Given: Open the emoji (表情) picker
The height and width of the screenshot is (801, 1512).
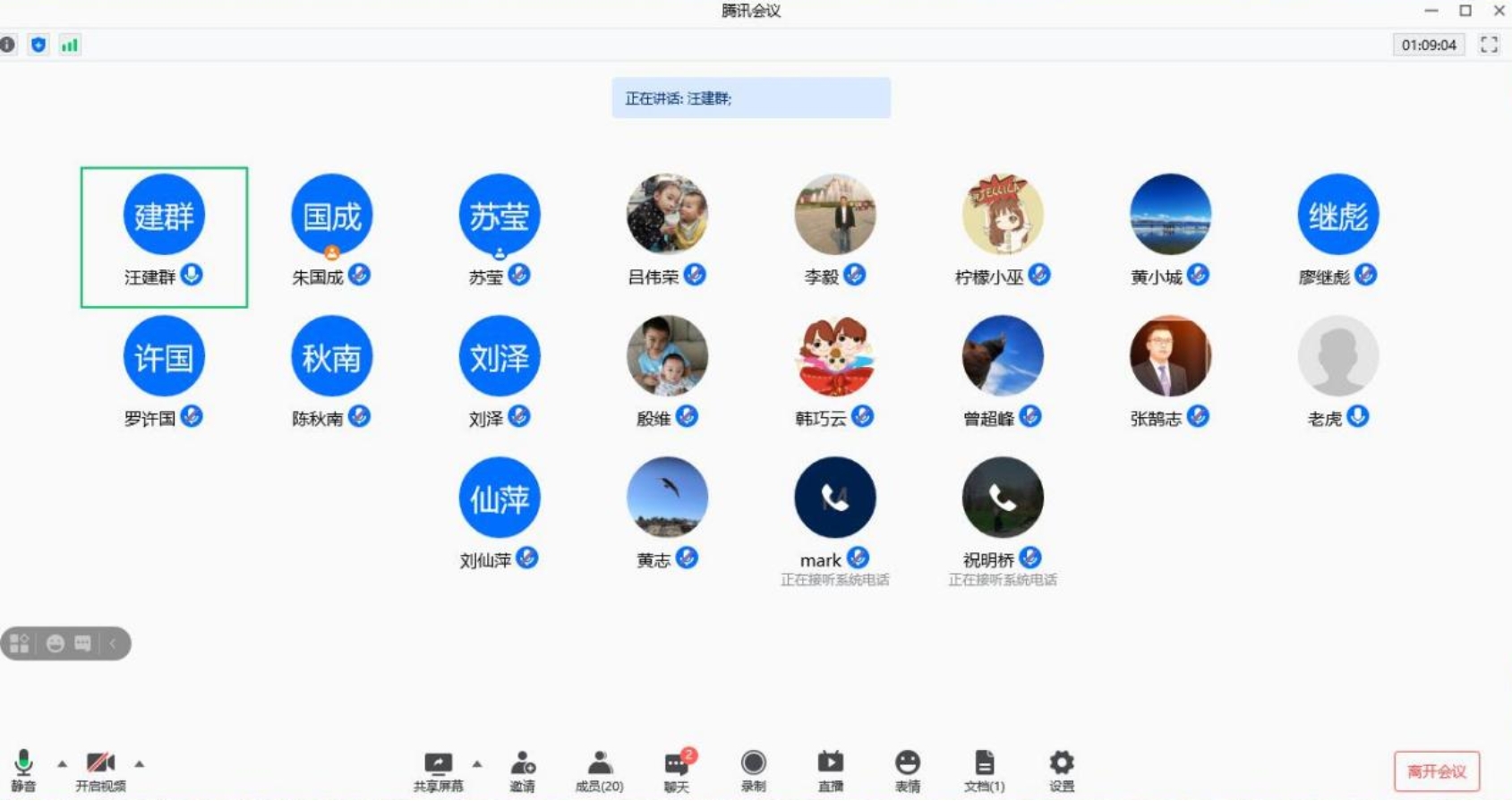Looking at the screenshot, I should [x=907, y=769].
